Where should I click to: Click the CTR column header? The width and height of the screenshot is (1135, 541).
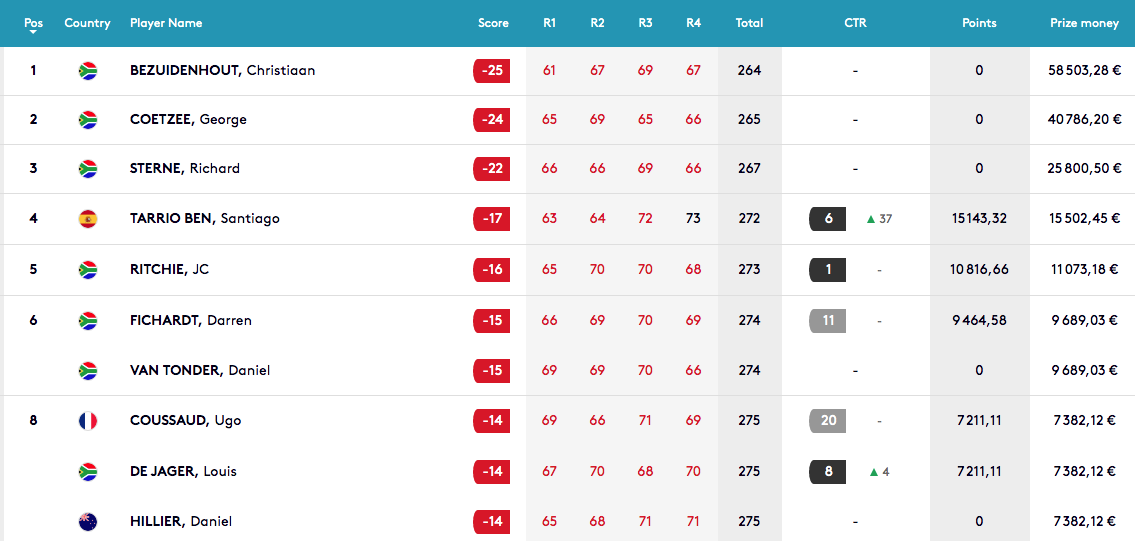(x=855, y=23)
